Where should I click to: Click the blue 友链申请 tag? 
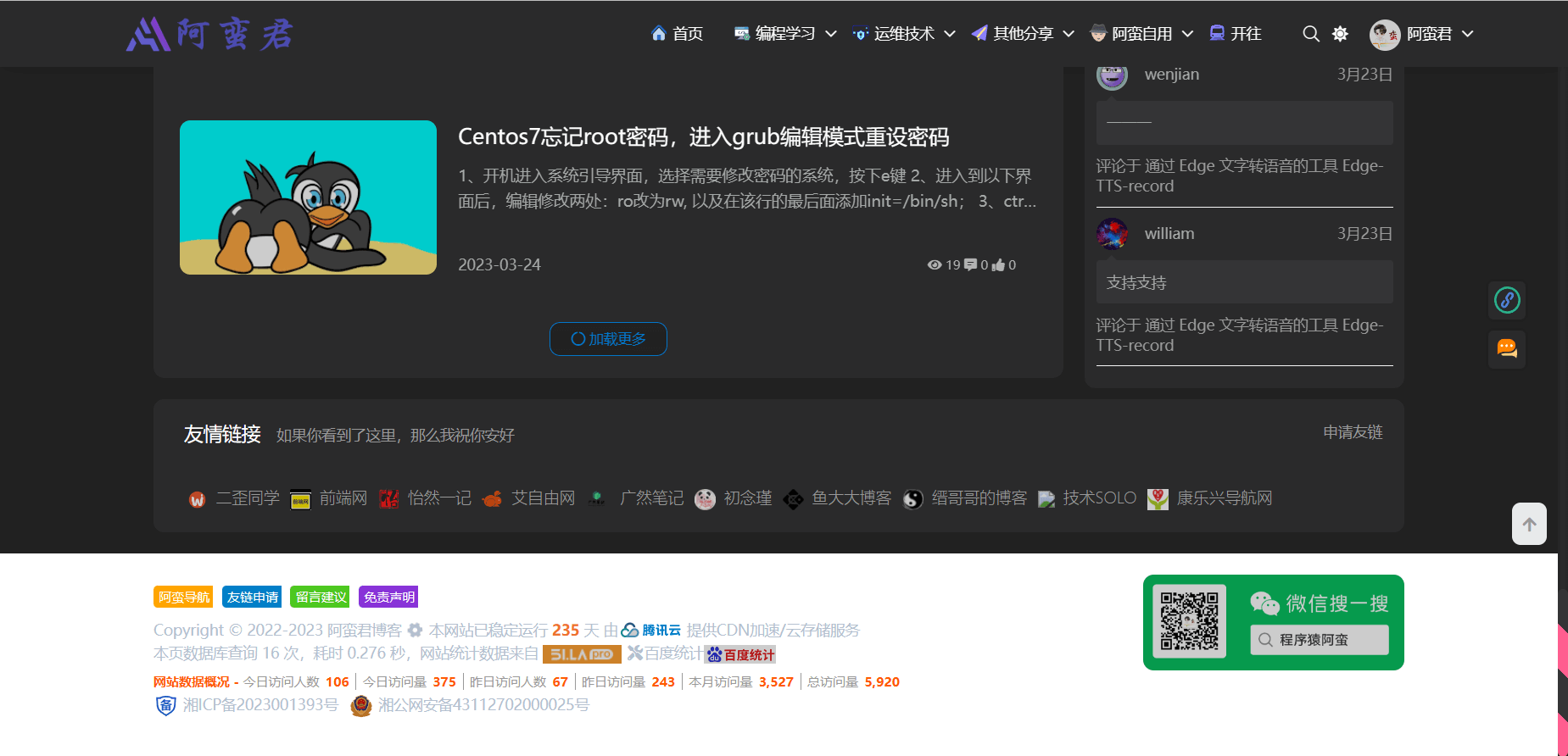[252, 597]
